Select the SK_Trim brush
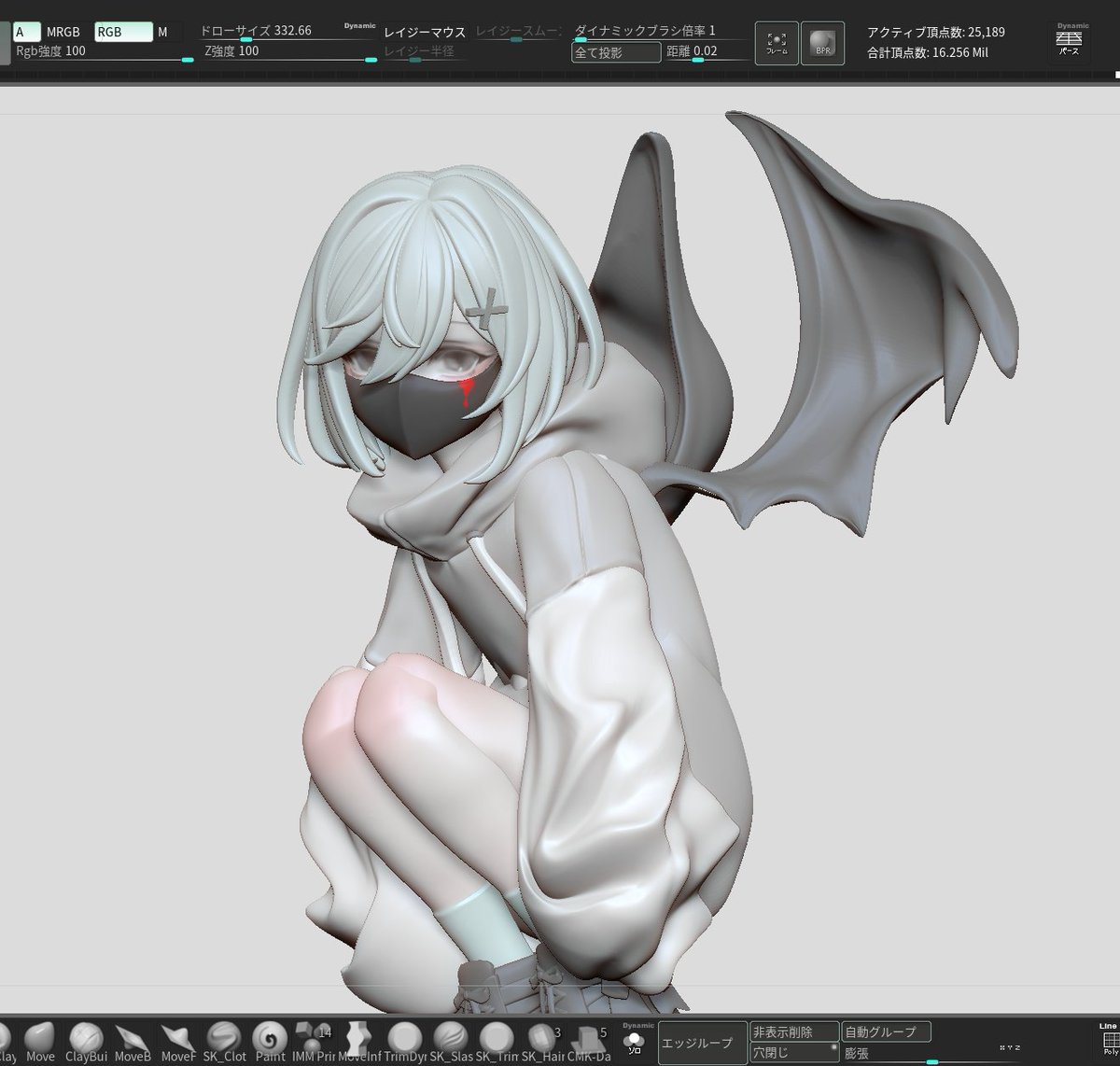The height and width of the screenshot is (1066, 1120). pyautogui.click(x=497, y=1042)
